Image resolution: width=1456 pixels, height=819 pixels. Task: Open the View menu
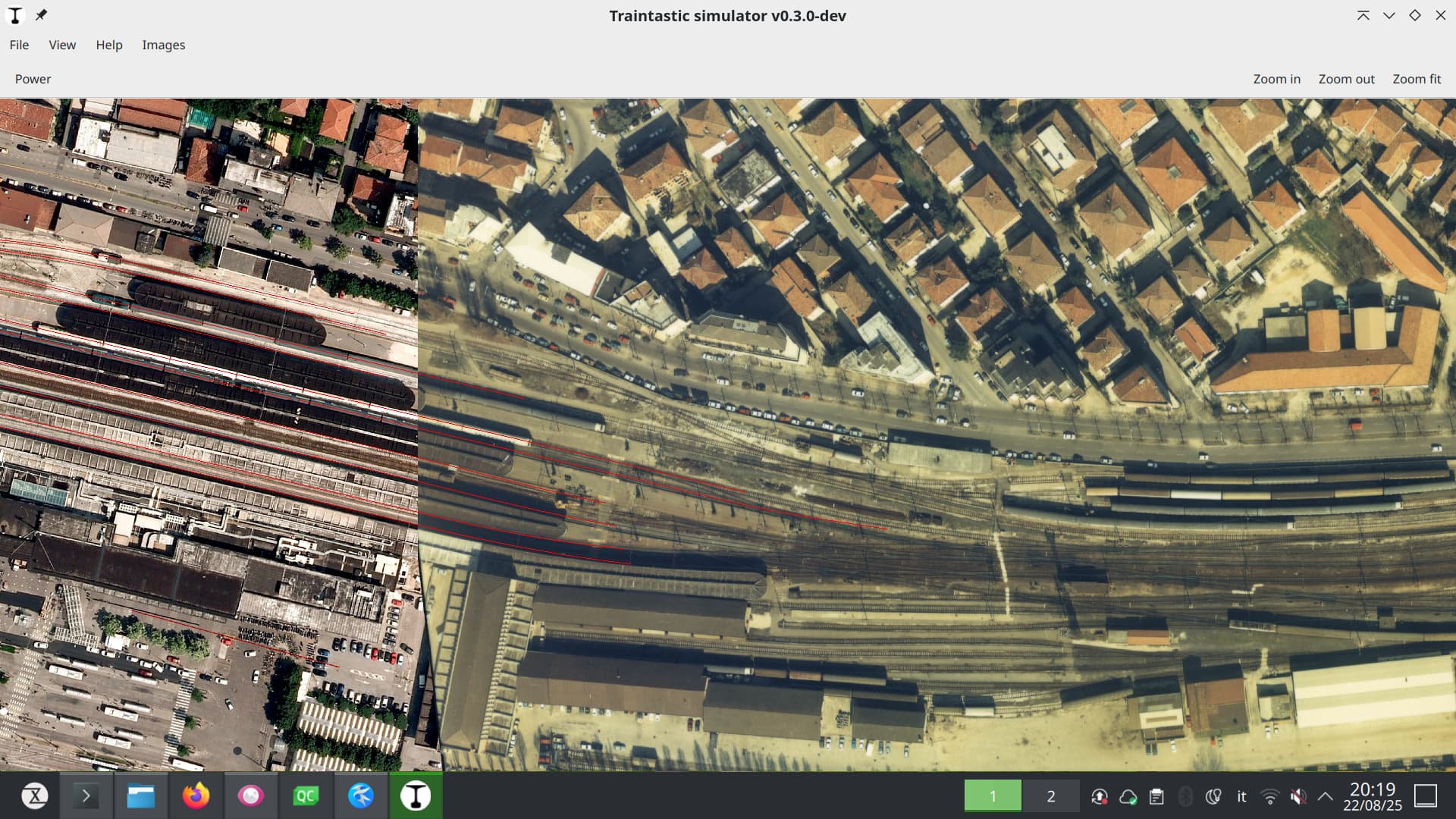pyautogui.click(x=62, y=45)
